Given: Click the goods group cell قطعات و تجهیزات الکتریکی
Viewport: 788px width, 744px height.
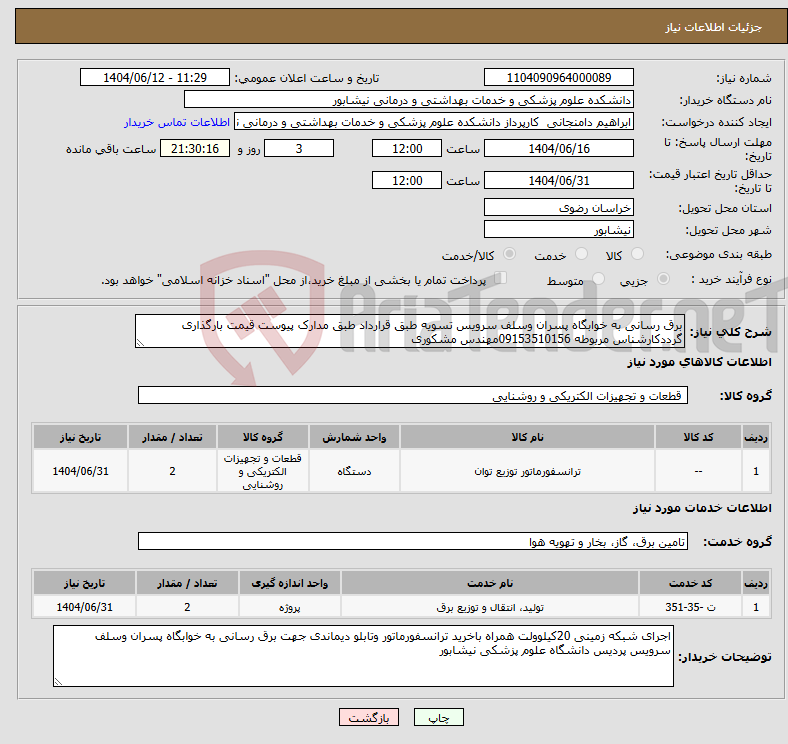Looking at the screenshot, I should (x=263, y=471).
